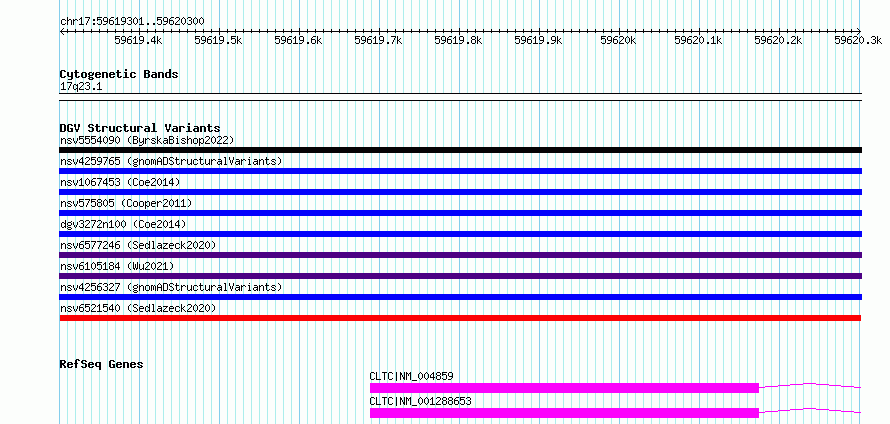
Task: Click the 59620.1k ruler tick label
Action: click(698, 40)
